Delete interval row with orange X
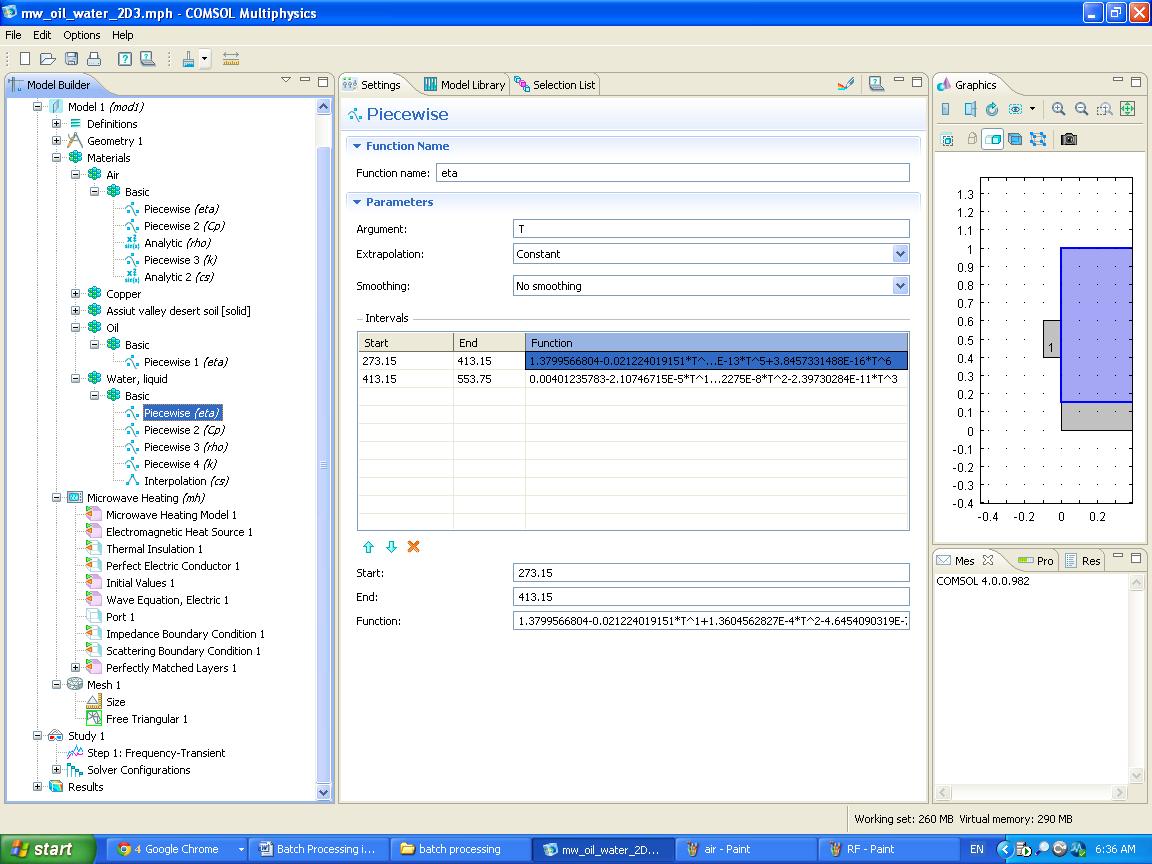 point(414,547)
